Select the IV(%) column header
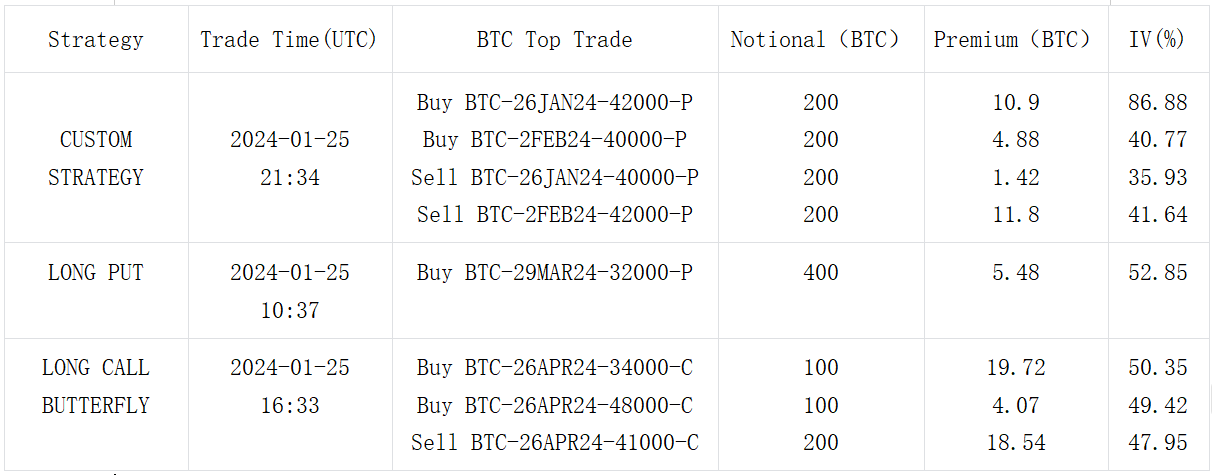This screenshot has width=1212, height=475. [1157, 40]
